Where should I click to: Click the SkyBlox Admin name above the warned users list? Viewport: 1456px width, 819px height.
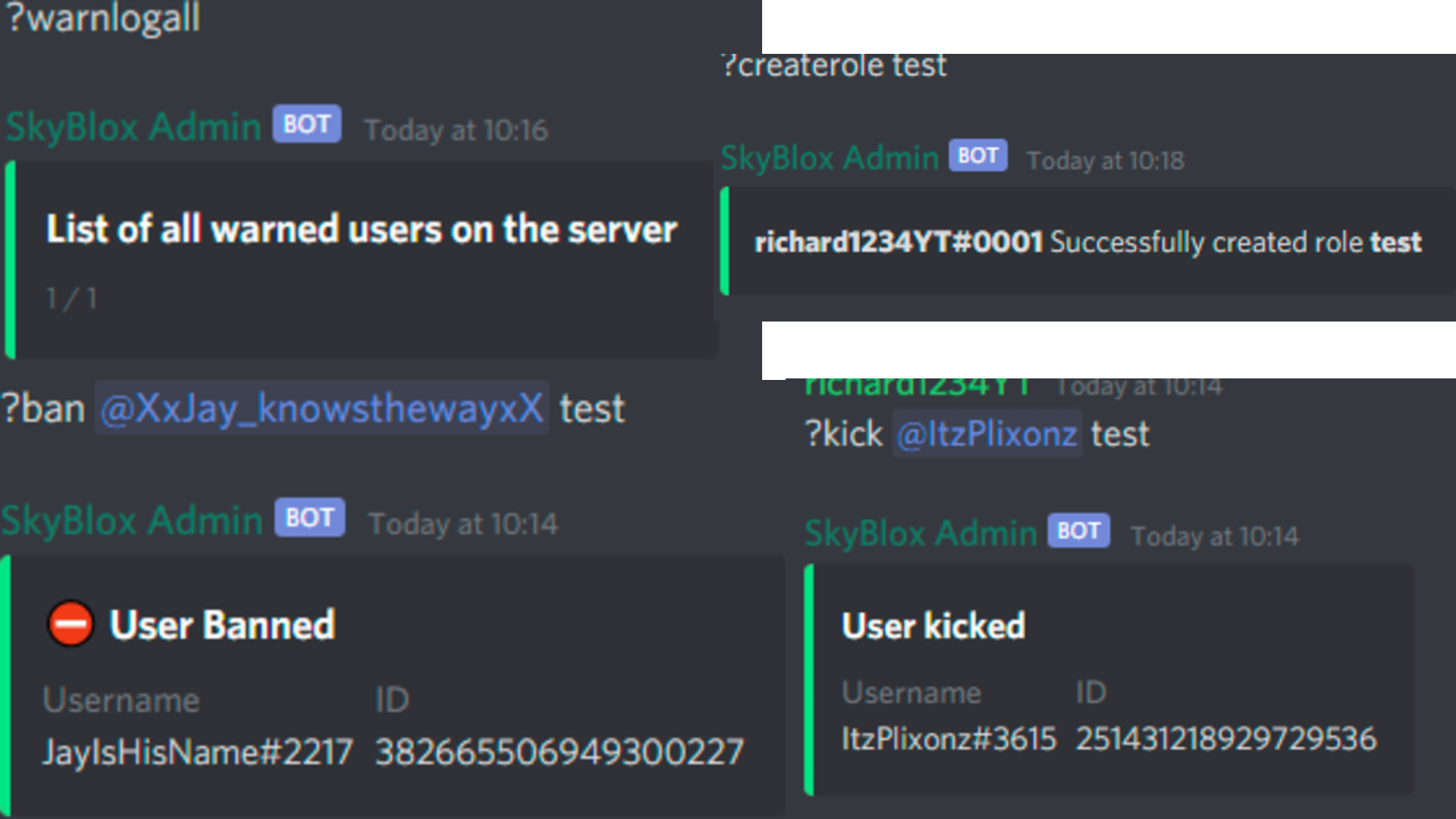[133, 127]
